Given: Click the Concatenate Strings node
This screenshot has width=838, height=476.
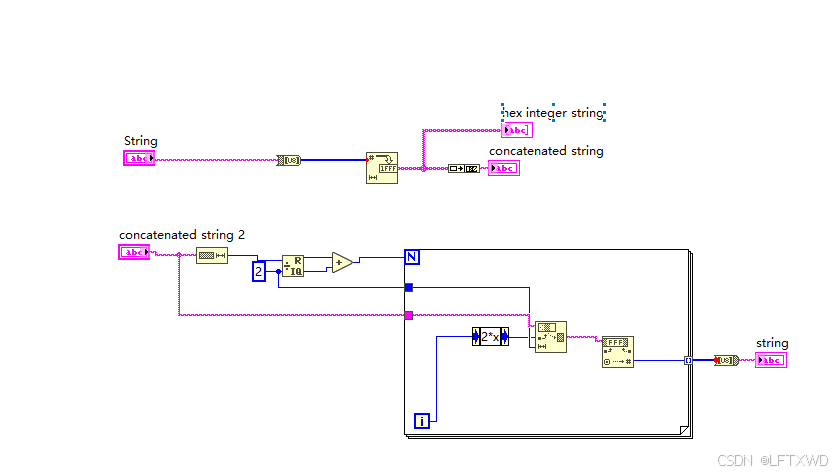Looking at the screenshot, I should pyautogui.click(x=464, y=169).
